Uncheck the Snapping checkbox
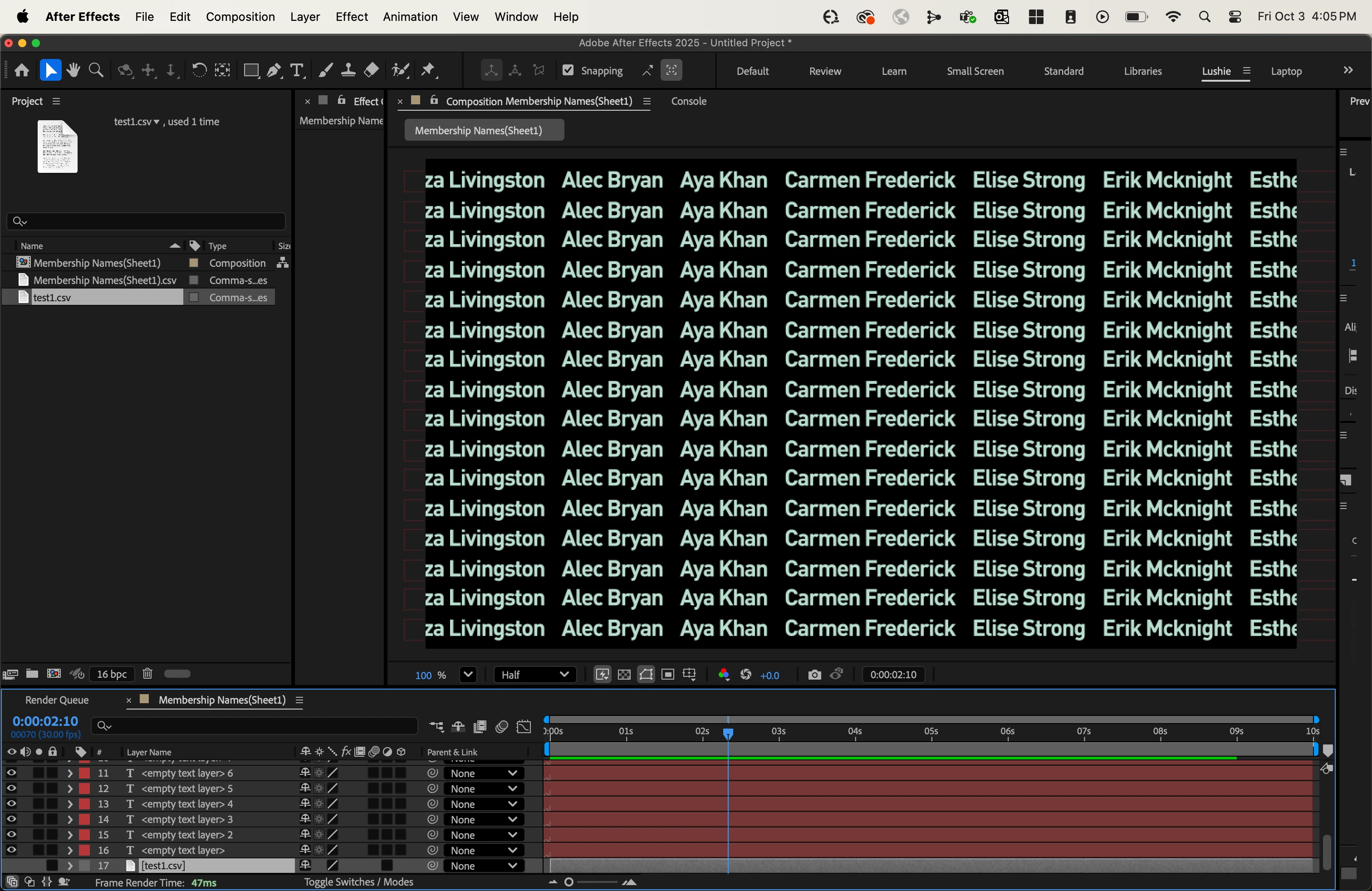The width and height of the screenshot is (1372, 891). pos(568,70)
